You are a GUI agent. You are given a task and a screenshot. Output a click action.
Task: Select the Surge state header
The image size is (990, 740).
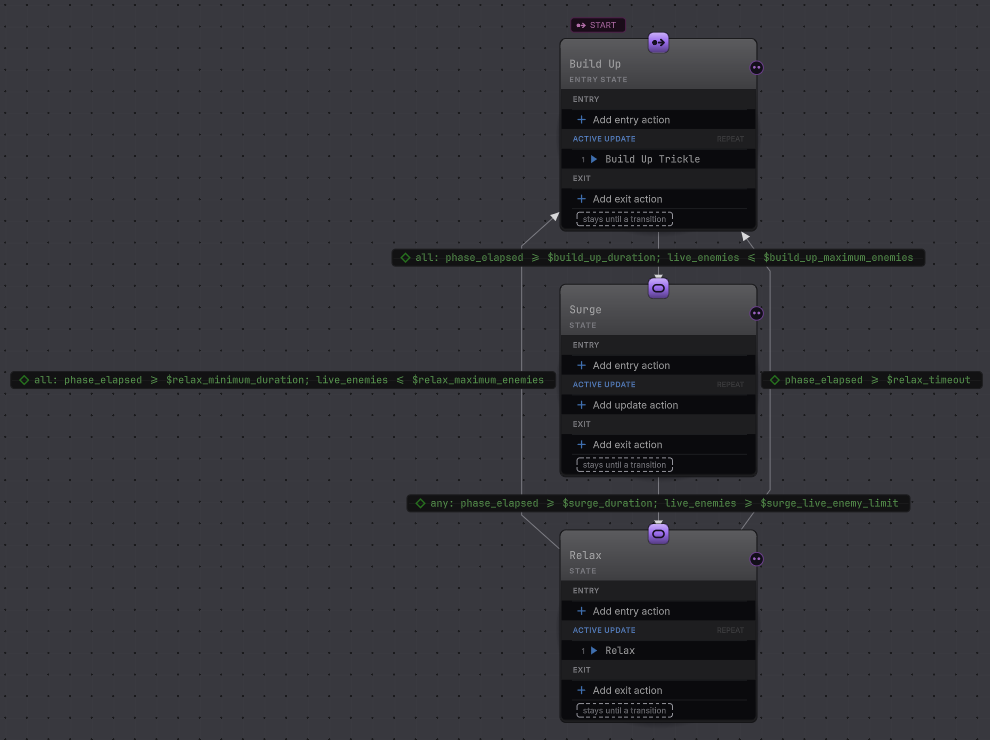coord(658,316)
